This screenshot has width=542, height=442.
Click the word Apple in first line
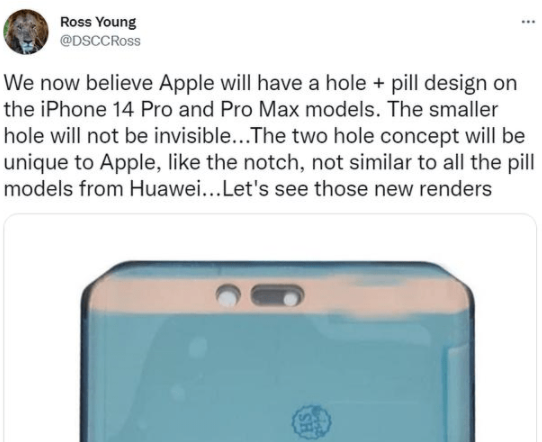pyautogui.click(x=186, y=83)
